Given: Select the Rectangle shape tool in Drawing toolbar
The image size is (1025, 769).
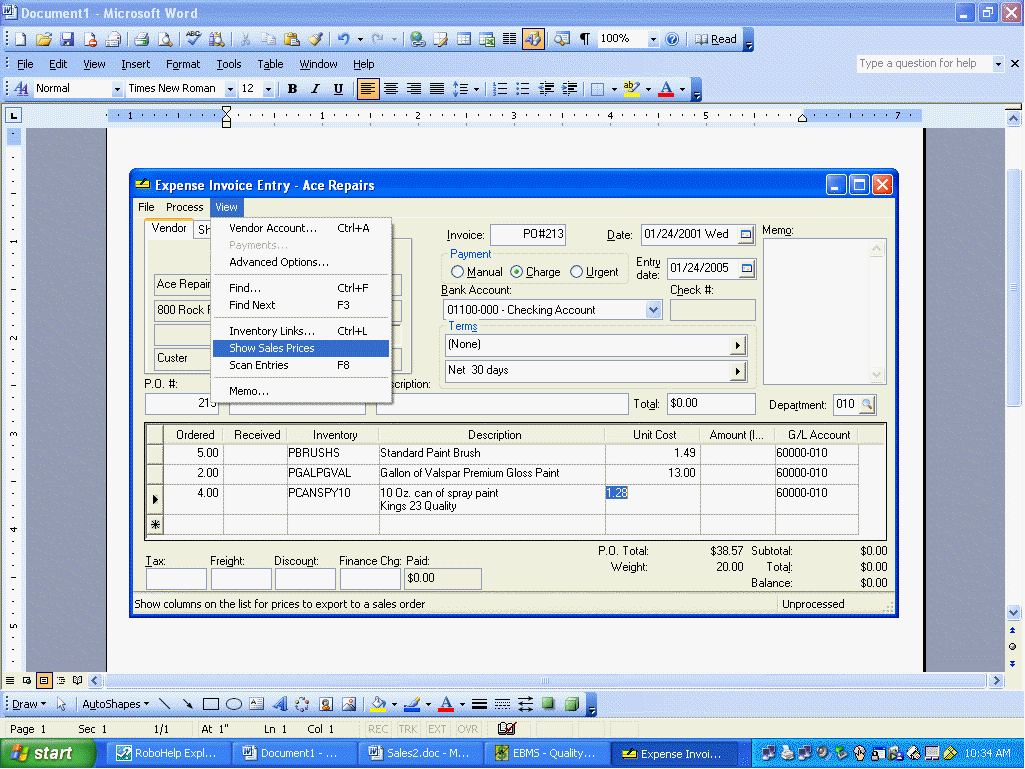Looking at the screenshot, I should 210,704.
